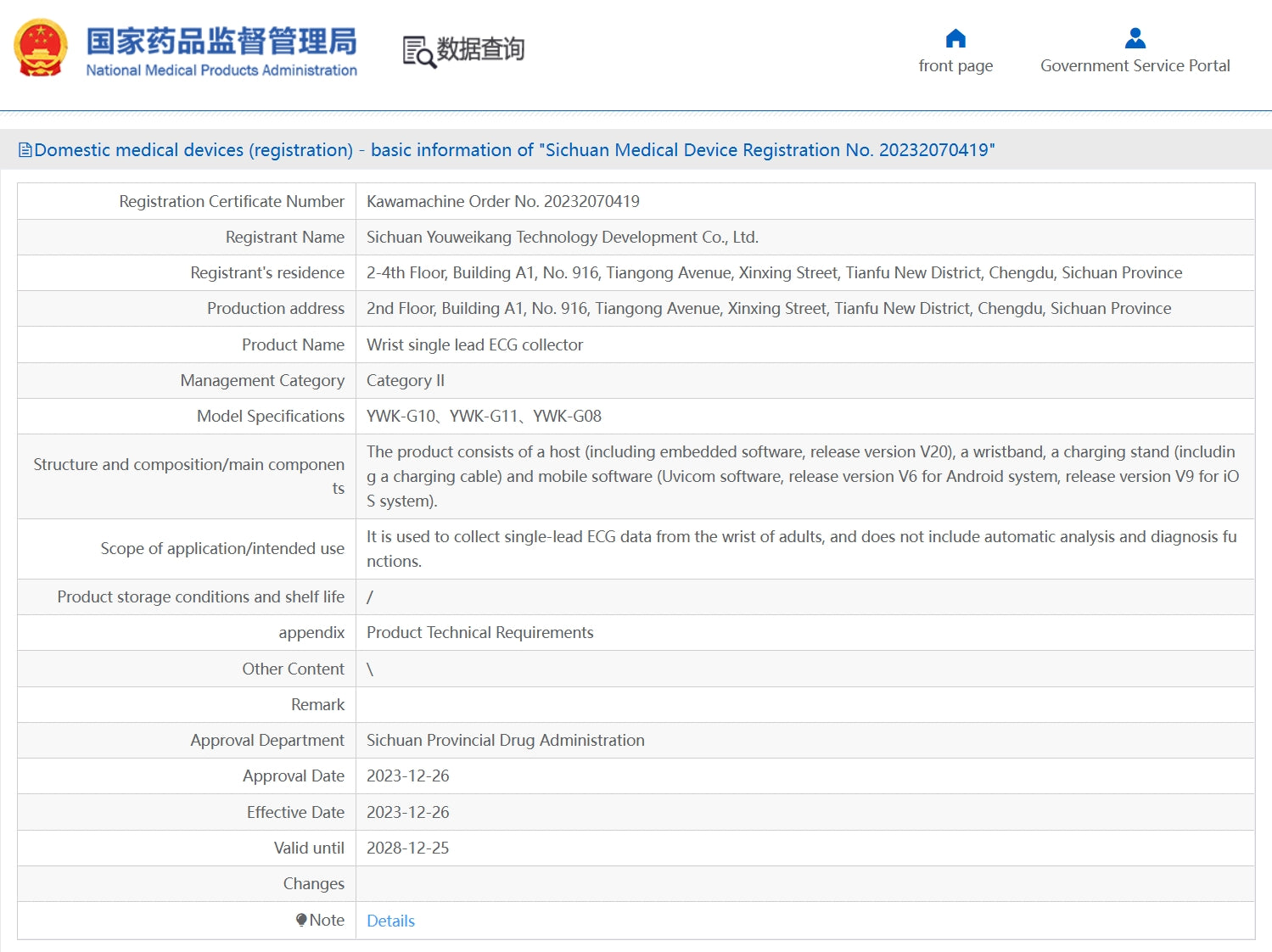Click the lightbulb icon next to Note
The width and height of the screenshot is (1272, 952).
(x=301, y=920)
